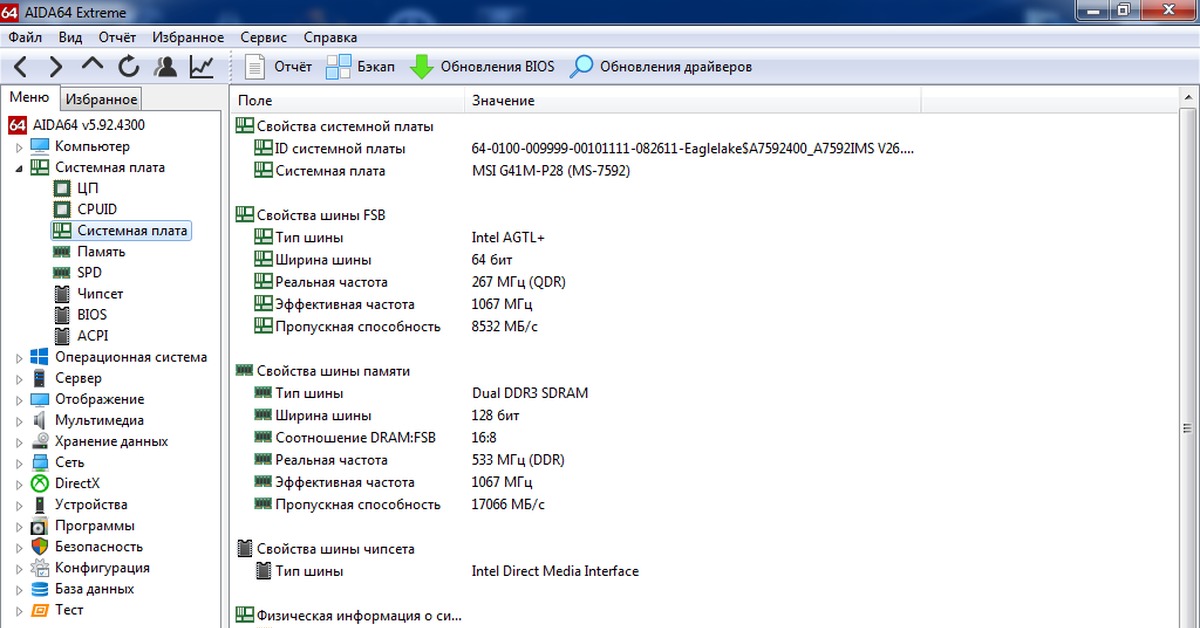The image size is (1200, 628).
Task: Expand the Сеть tree node
Action: (x=19, y=463)
